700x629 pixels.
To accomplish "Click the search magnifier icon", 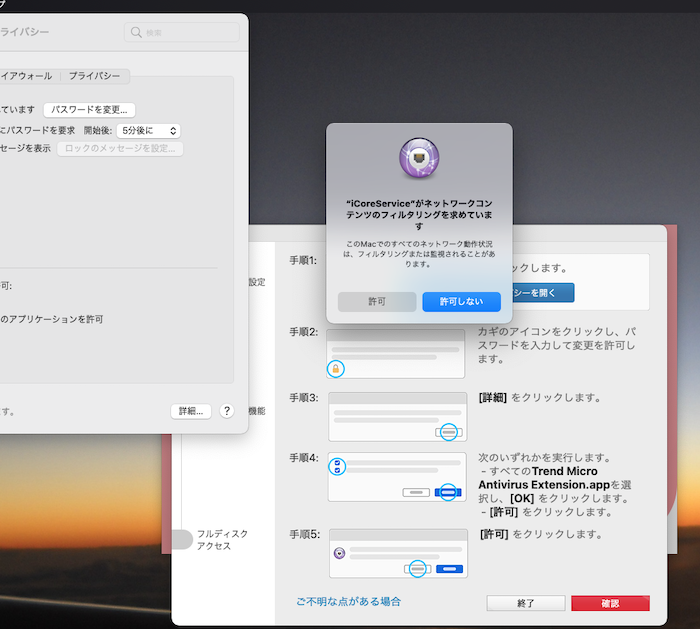I will 136,33.
